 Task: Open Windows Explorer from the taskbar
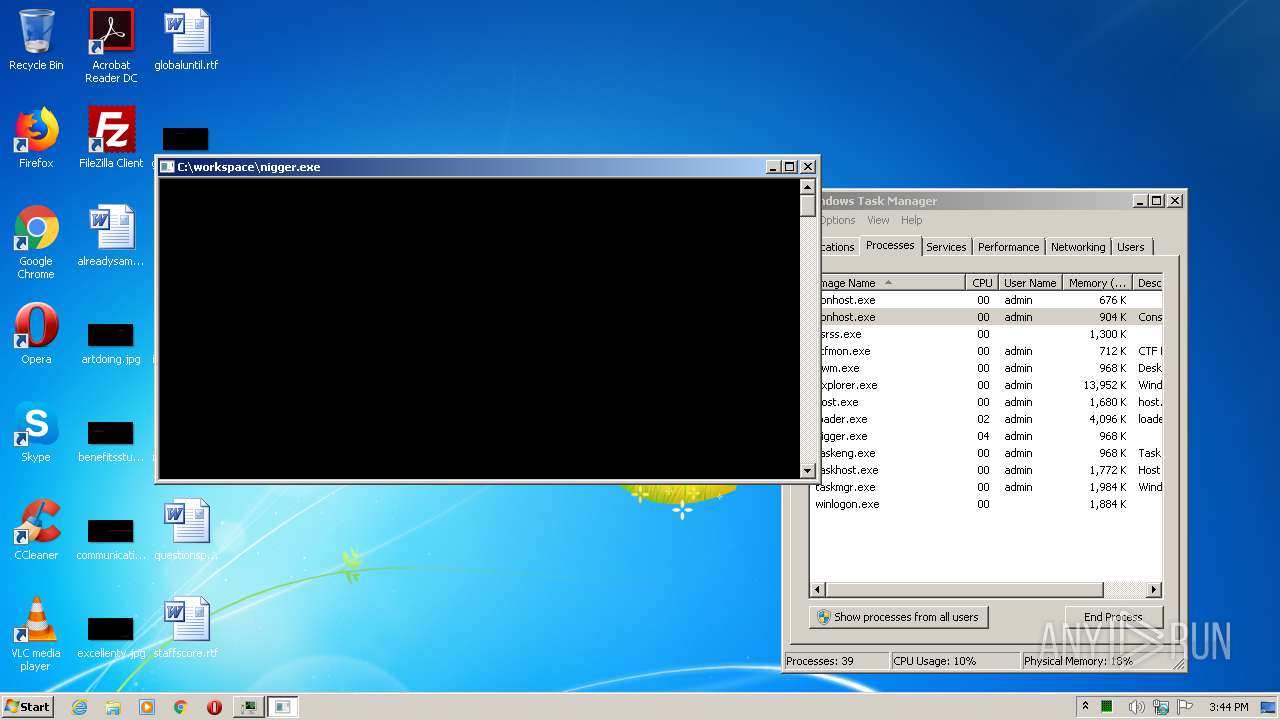tap(113, 707)
